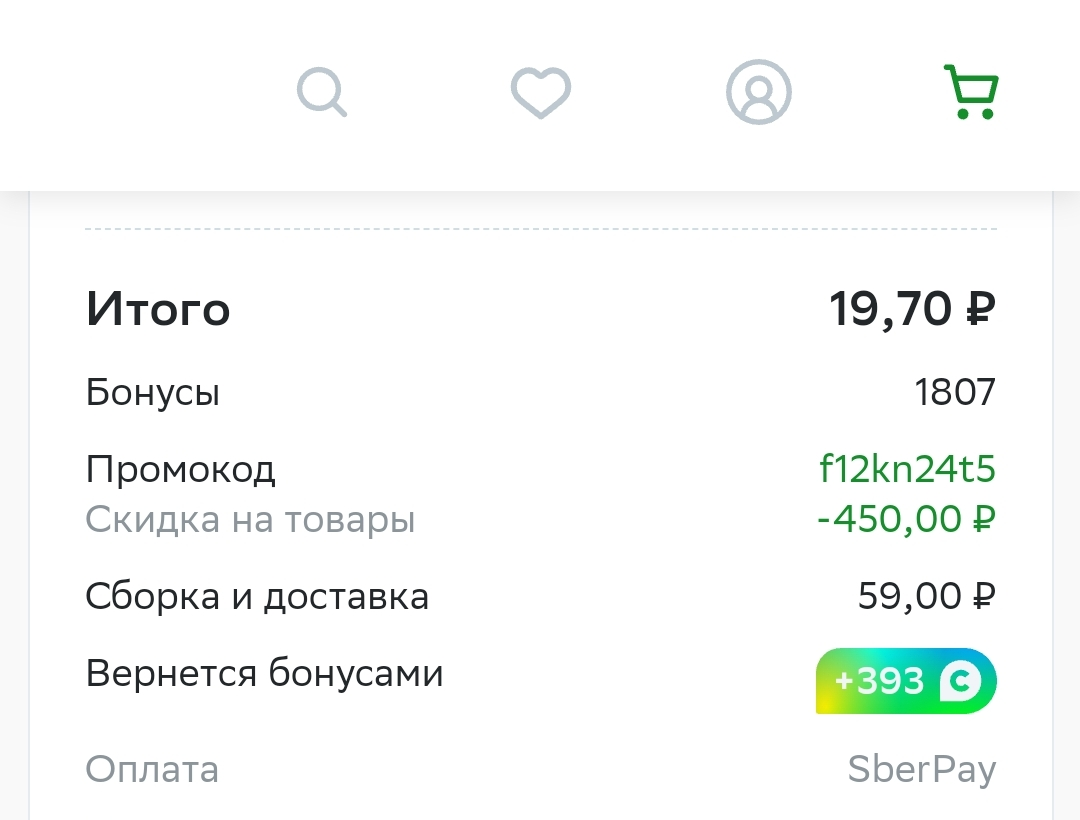
Task: Tap the Вернется бонусами label
Action: tap(264, 673)
